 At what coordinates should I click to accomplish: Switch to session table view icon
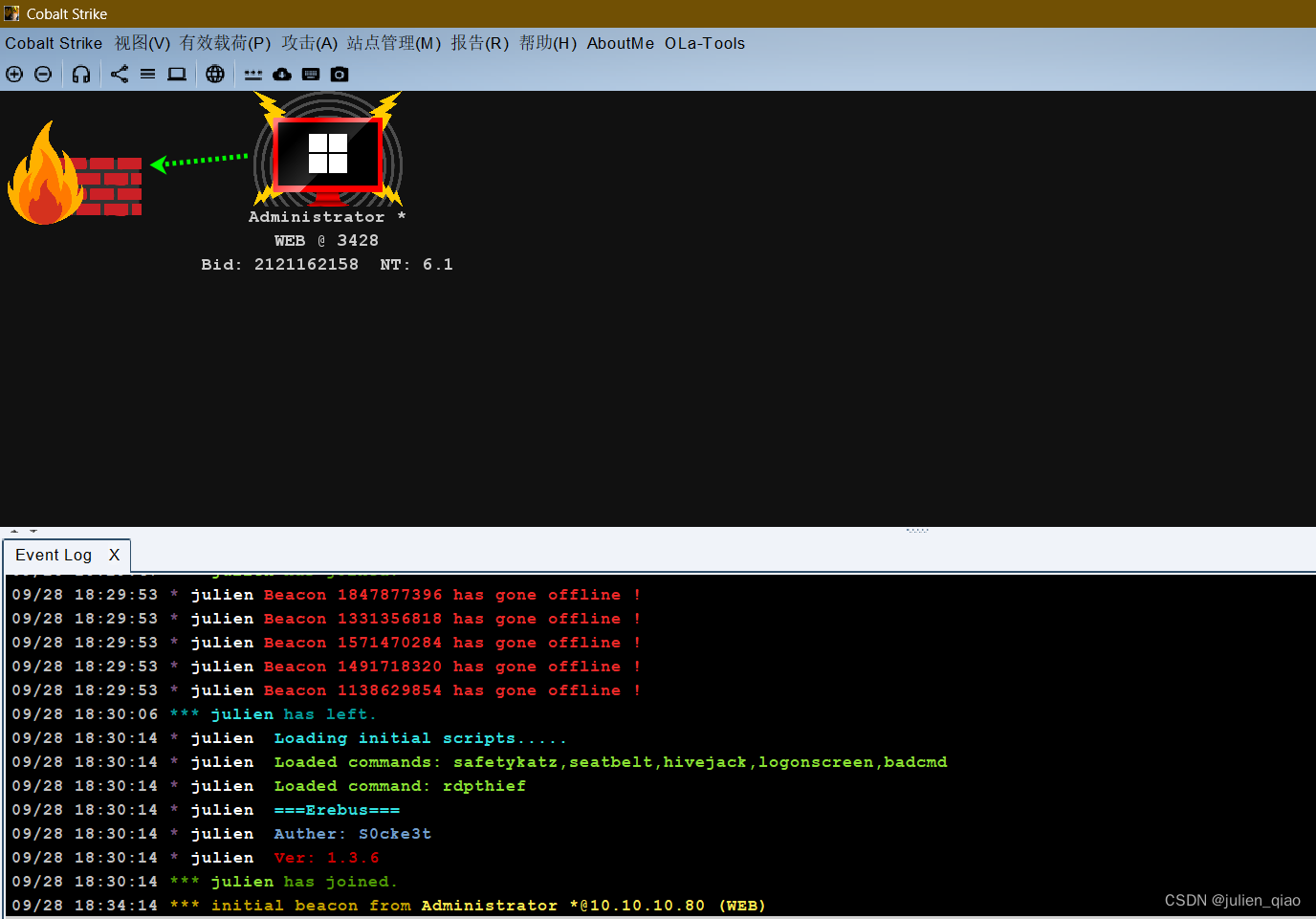[x=147, y=74]
